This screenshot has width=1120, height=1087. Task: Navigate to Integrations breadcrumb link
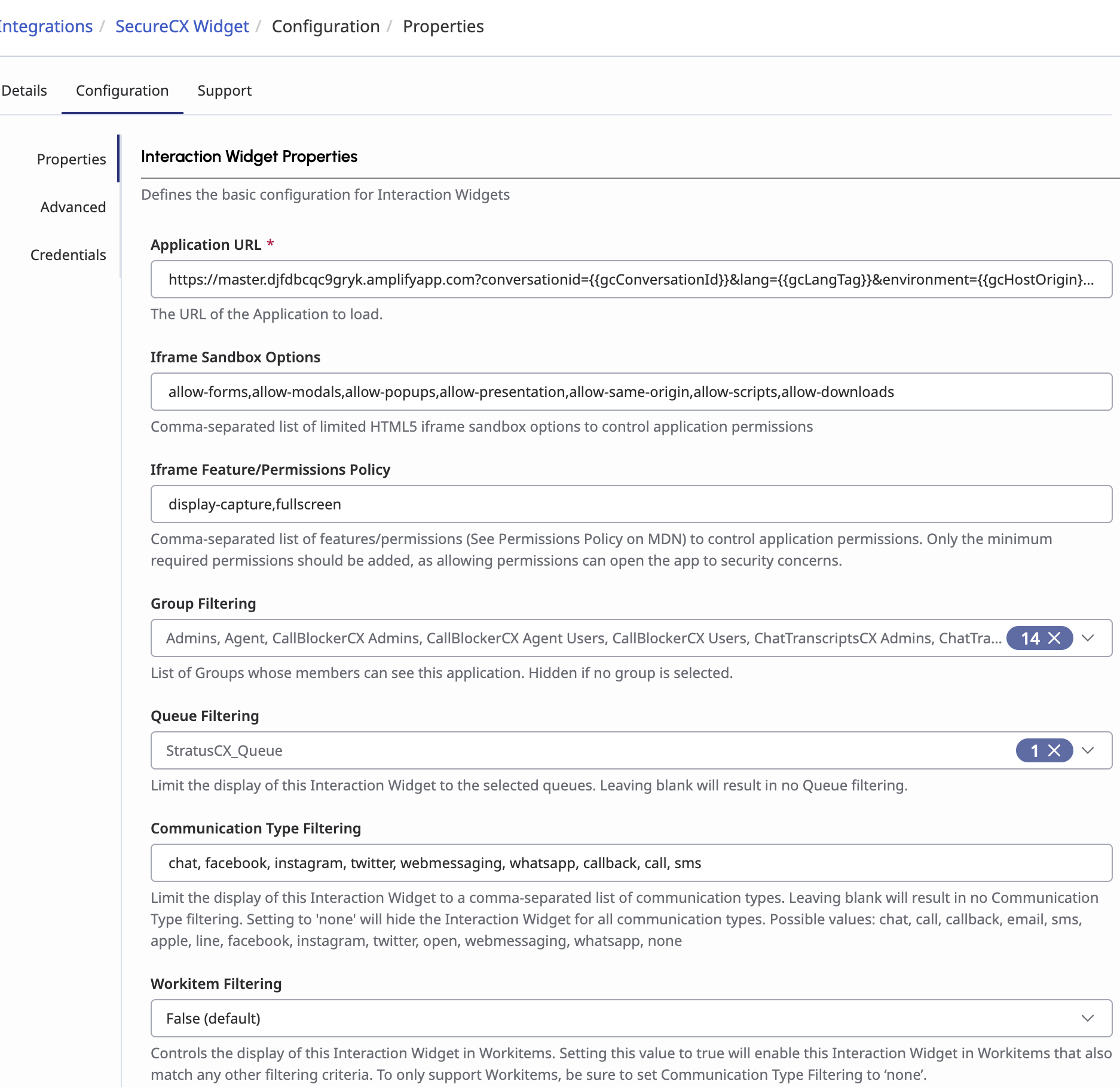coord(46,26)
